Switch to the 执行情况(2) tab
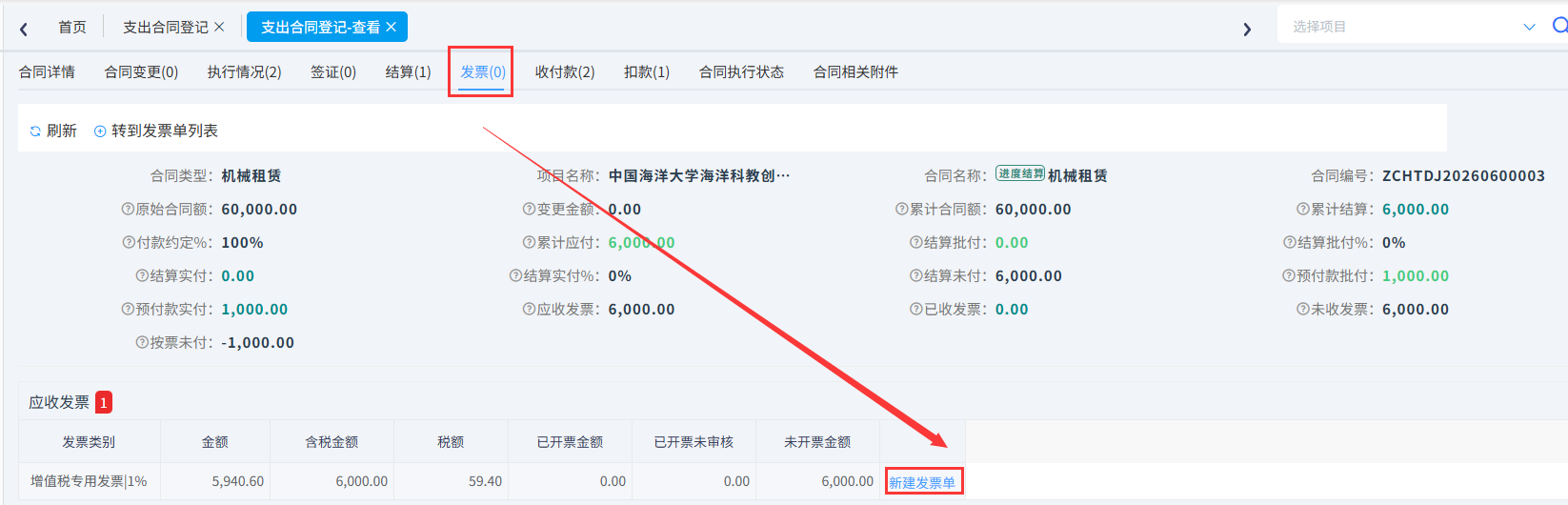 tap(245, 72)
